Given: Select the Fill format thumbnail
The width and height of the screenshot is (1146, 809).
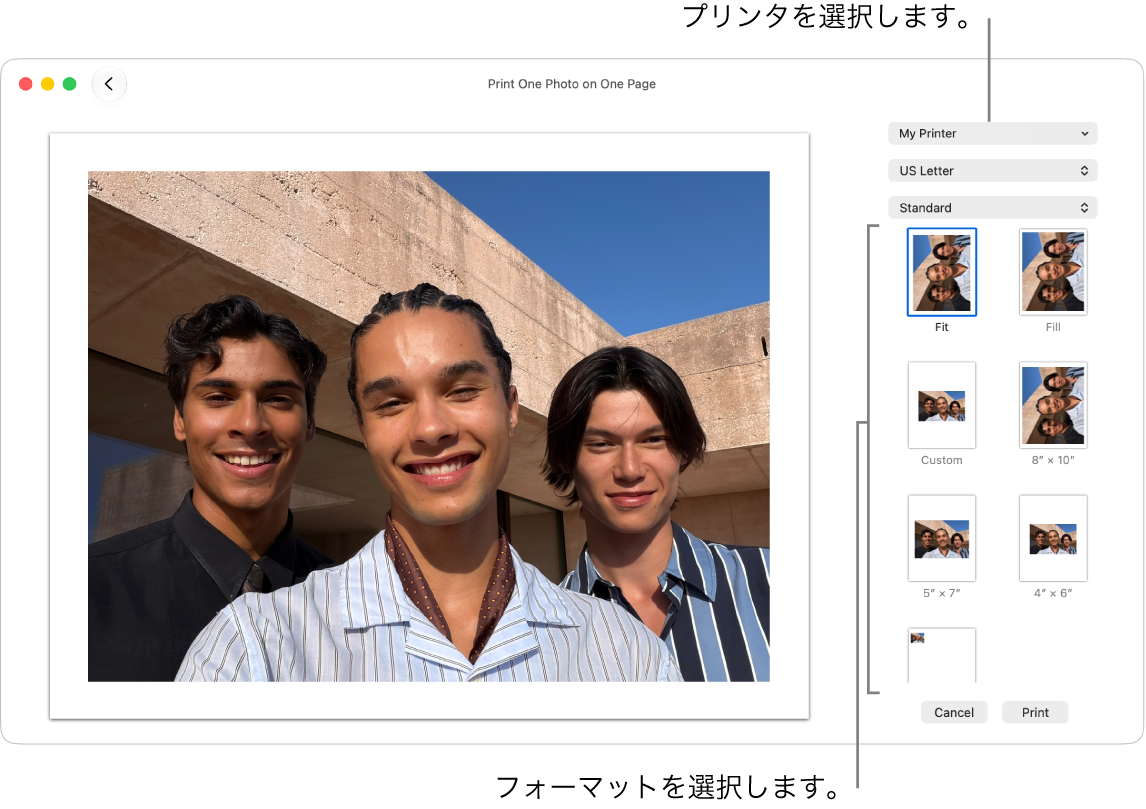Looking at the screenshot, I should tap(1052, 272).
